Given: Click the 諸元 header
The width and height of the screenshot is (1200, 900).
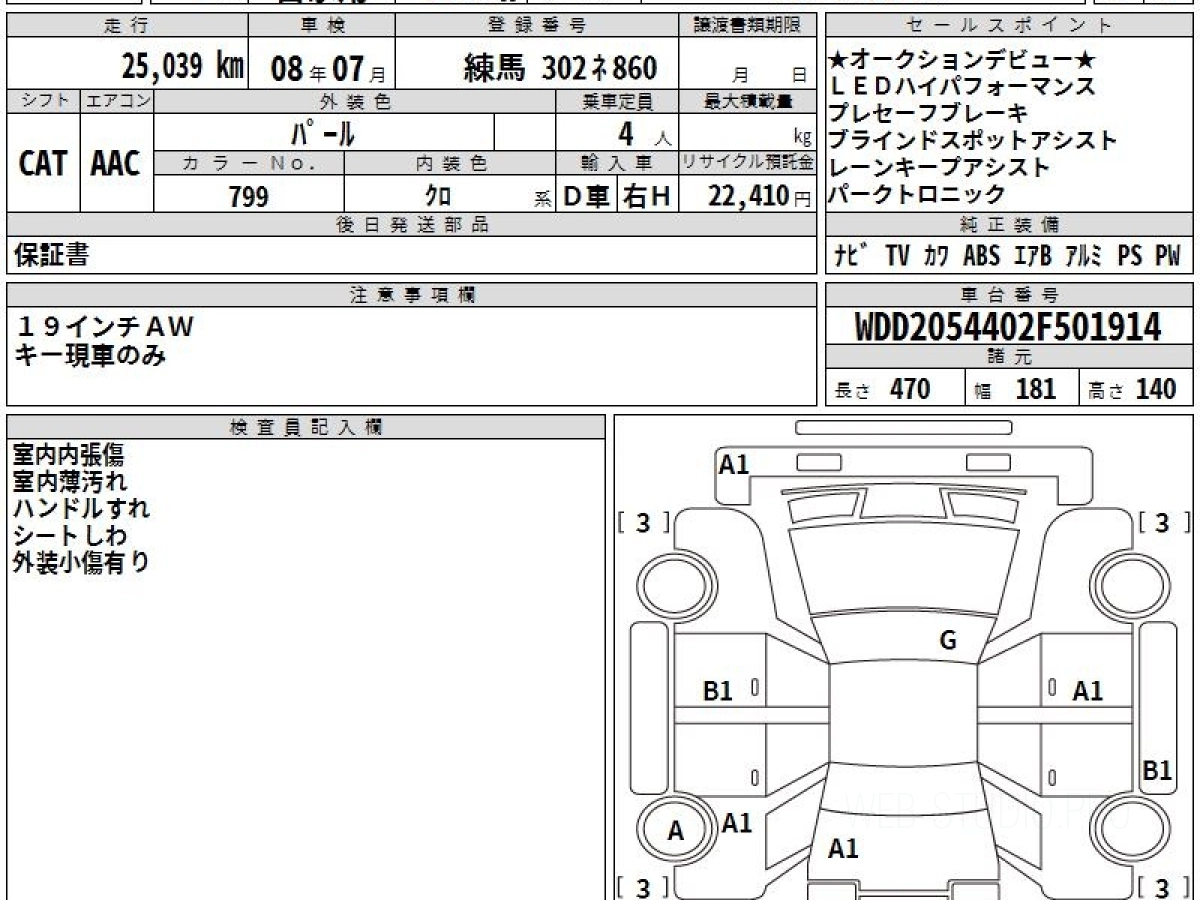Looking at the screenshot, I should click(x=1010, y=357).
